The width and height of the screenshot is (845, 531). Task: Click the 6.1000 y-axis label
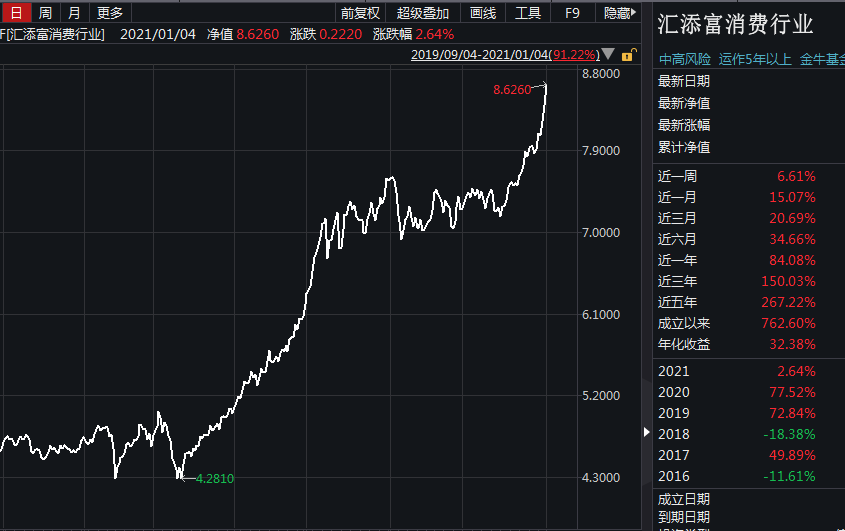pos(601,314)
